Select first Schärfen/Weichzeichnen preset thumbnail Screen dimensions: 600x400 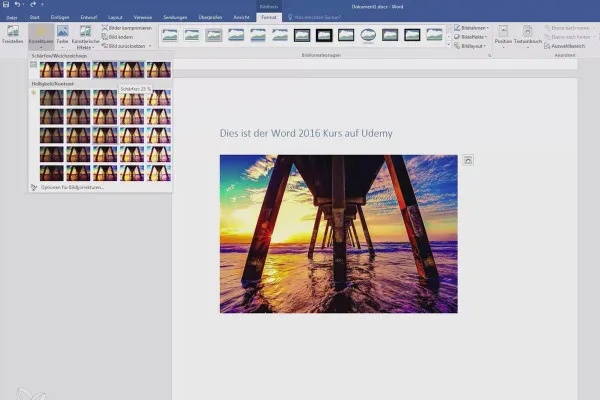(x=52, y=70)
